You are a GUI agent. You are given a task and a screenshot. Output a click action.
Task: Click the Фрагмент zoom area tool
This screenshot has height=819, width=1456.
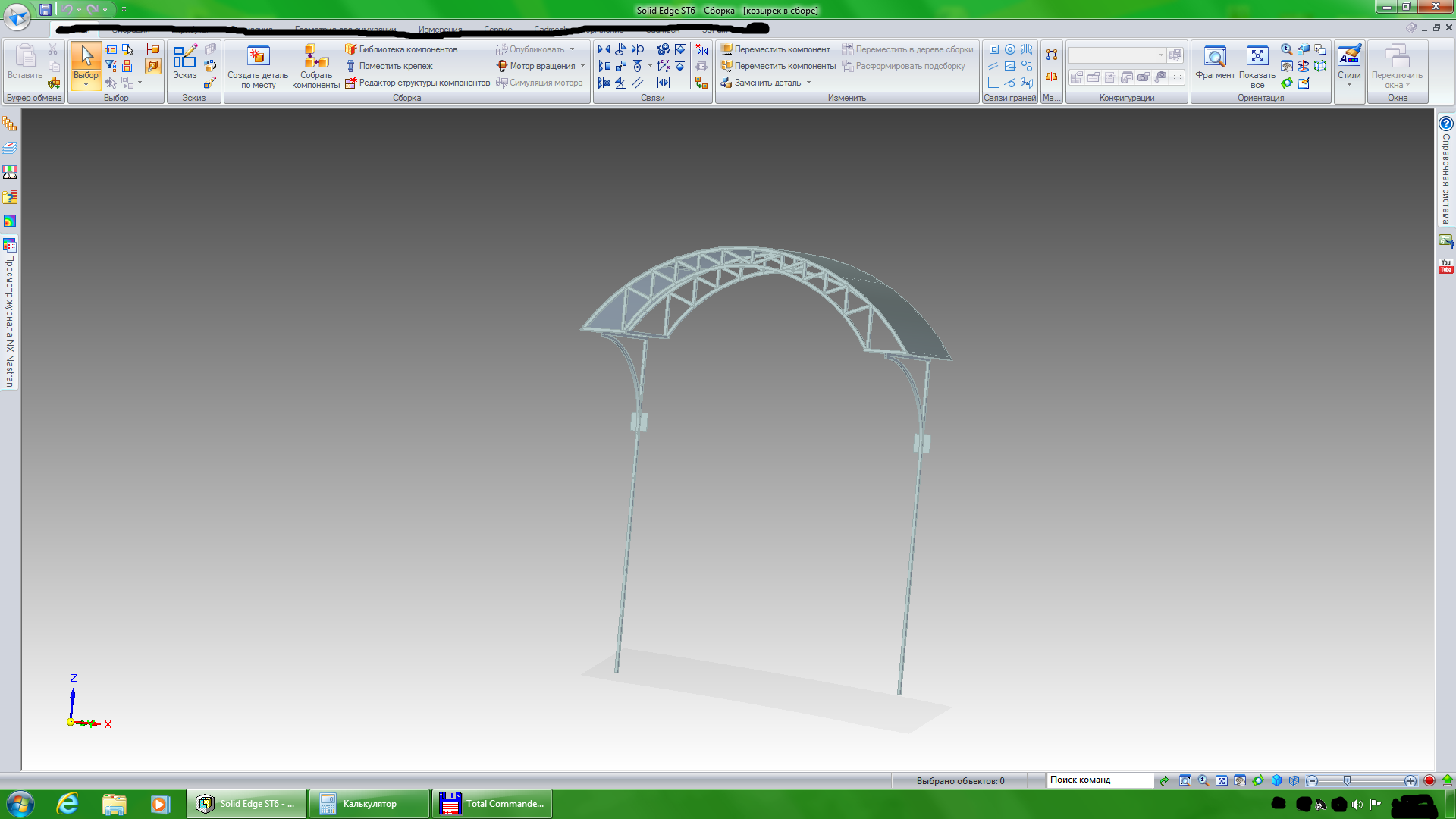1215,61
